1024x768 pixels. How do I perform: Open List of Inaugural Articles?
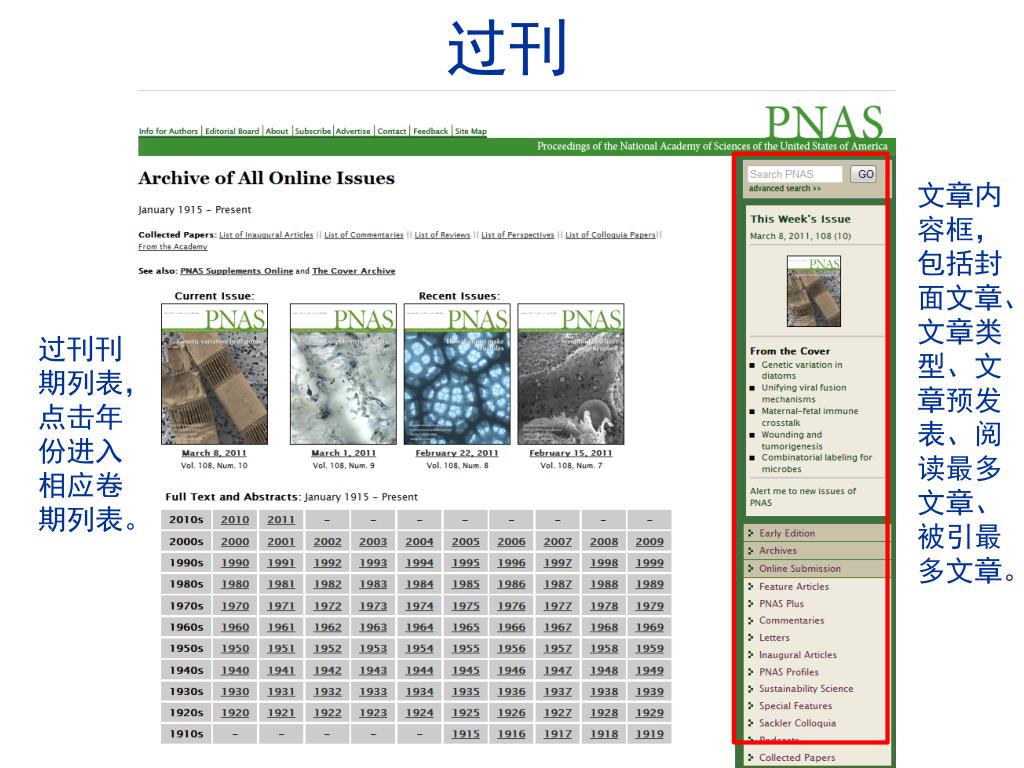point(266,235)
